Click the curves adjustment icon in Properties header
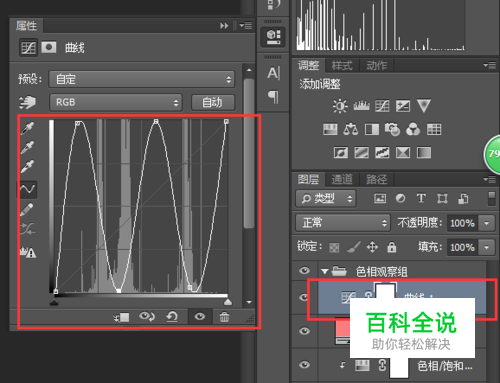 (x=28, y=48)
